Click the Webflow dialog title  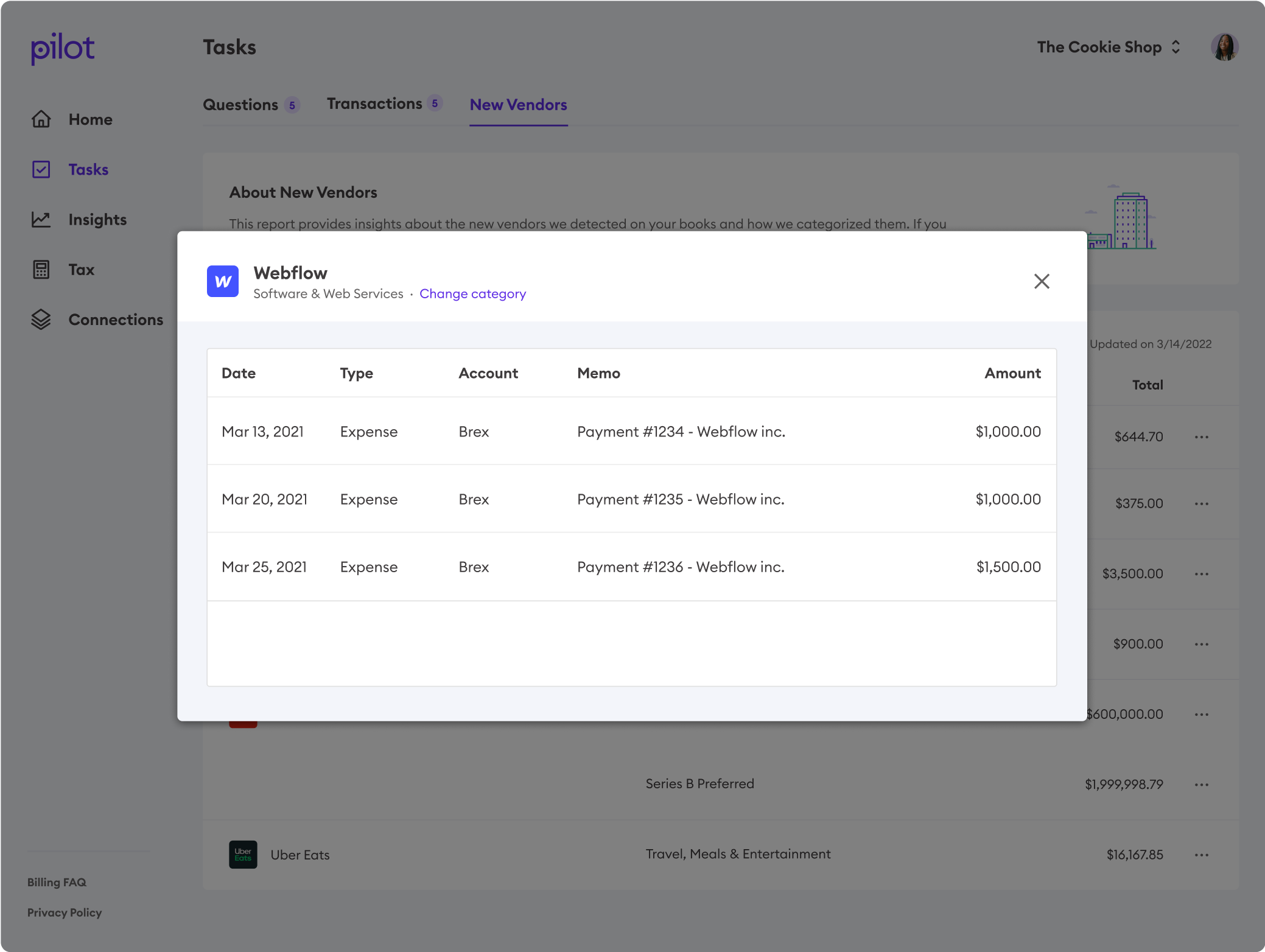point(290,273)
